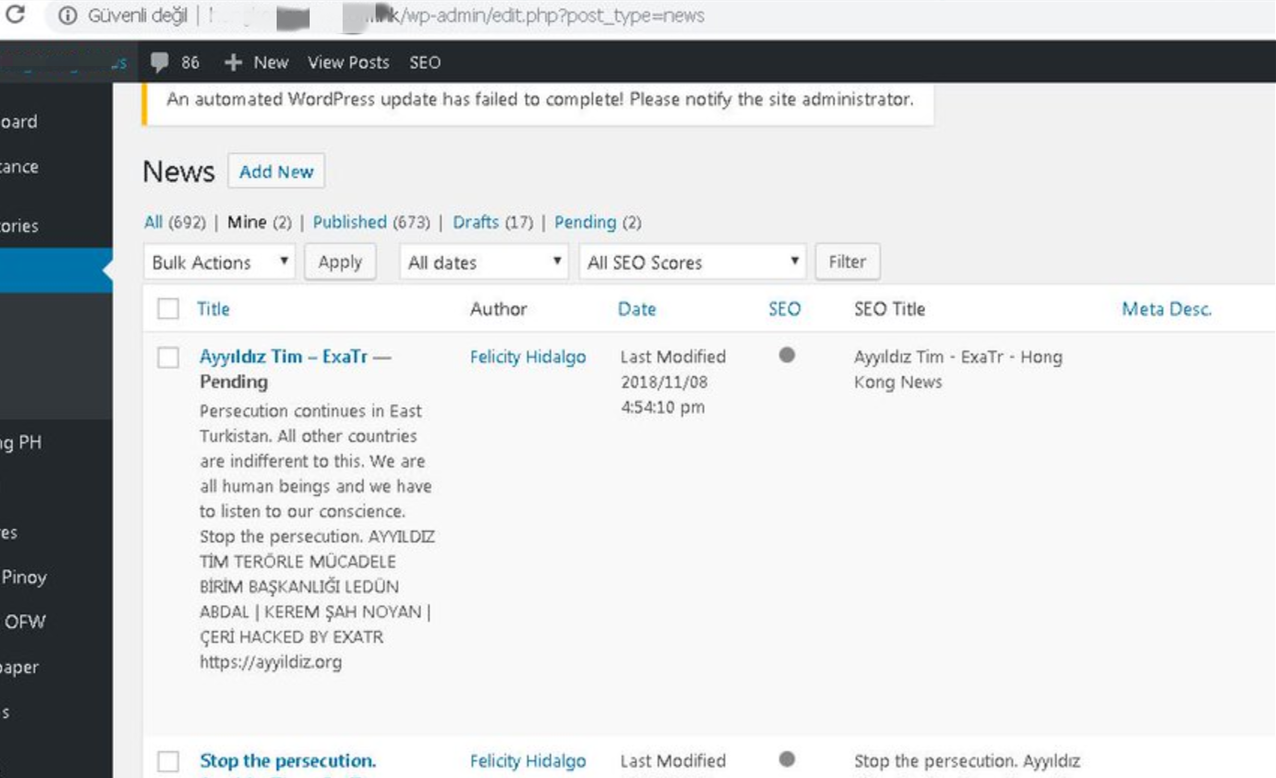
Task: Click the grey SEO dot for Stop the persecution post
Action: click(x=787, y=760)
